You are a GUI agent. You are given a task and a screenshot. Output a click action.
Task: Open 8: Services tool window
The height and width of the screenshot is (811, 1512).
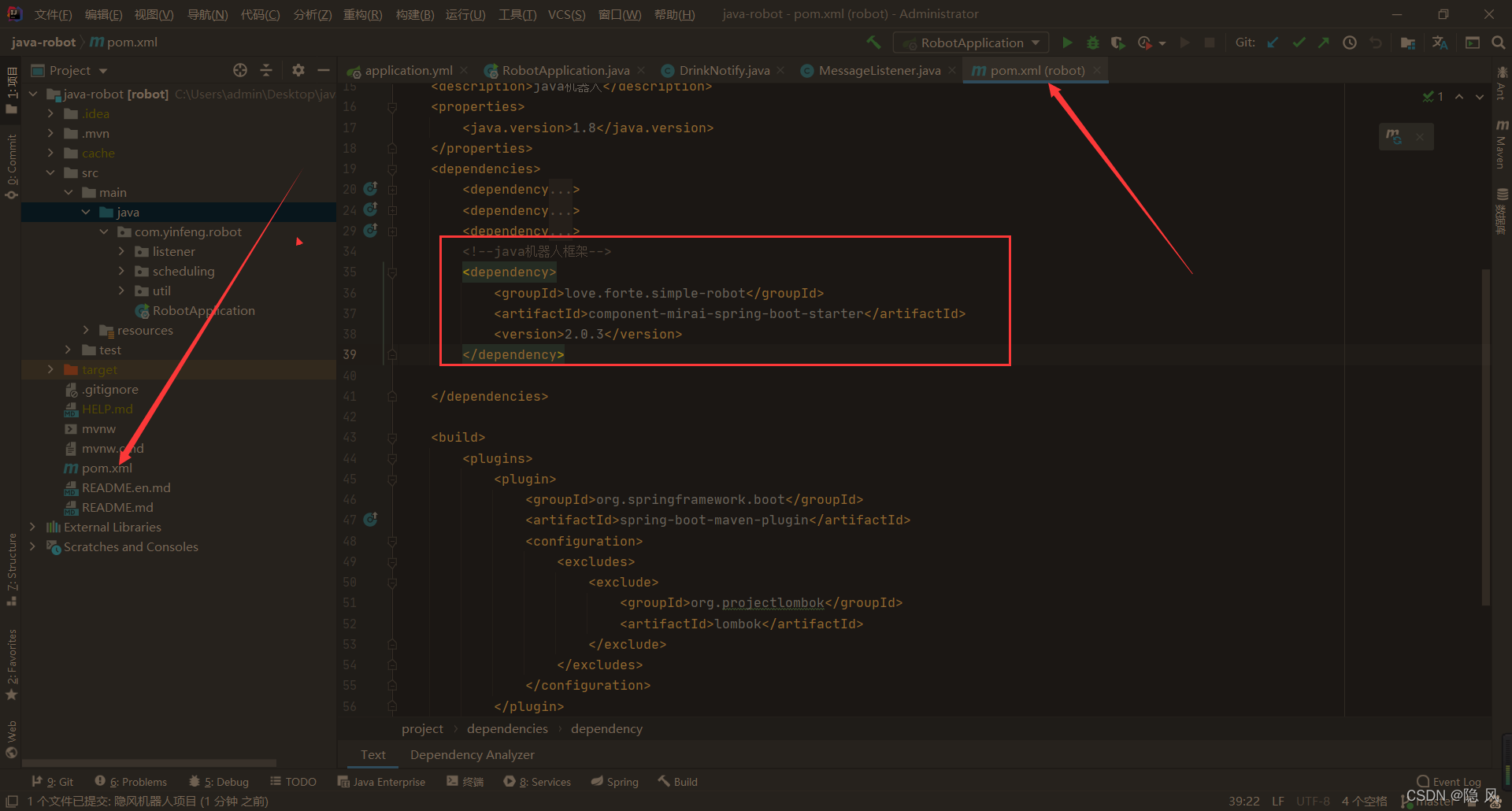(x=537, y=782)
